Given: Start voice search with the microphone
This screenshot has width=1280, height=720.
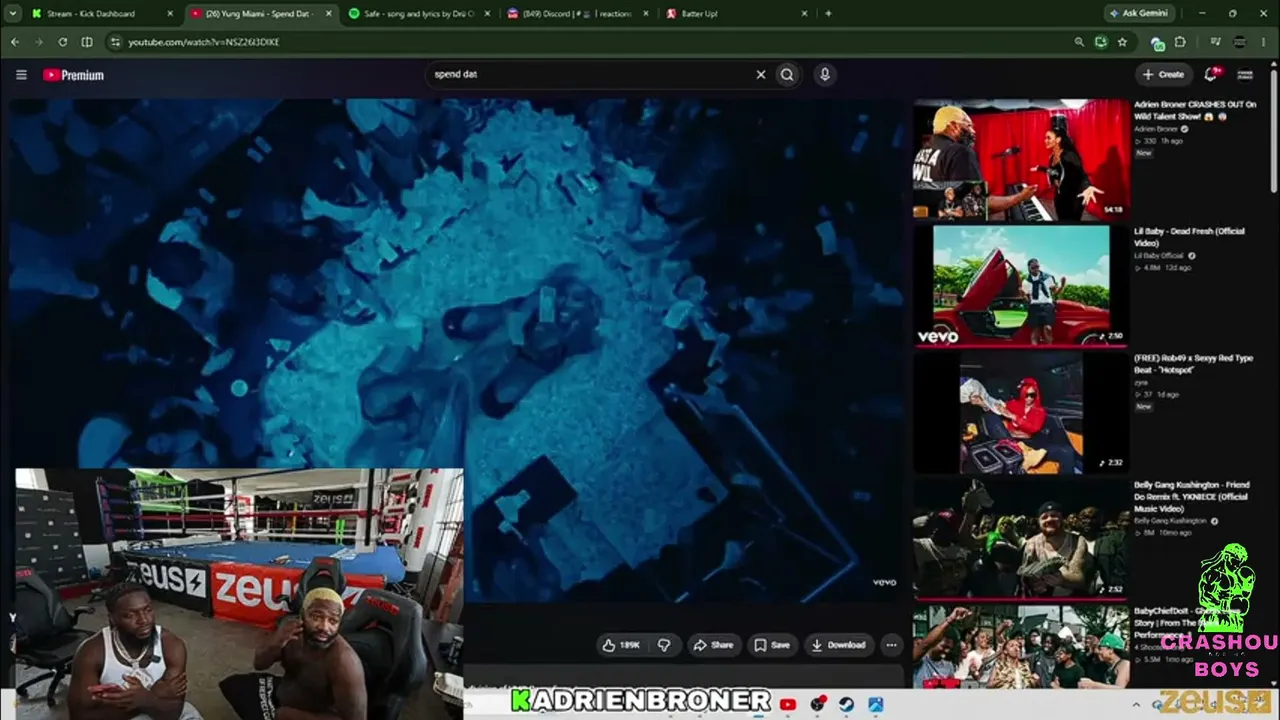Looking at the screenshot, I should [824, 74].
